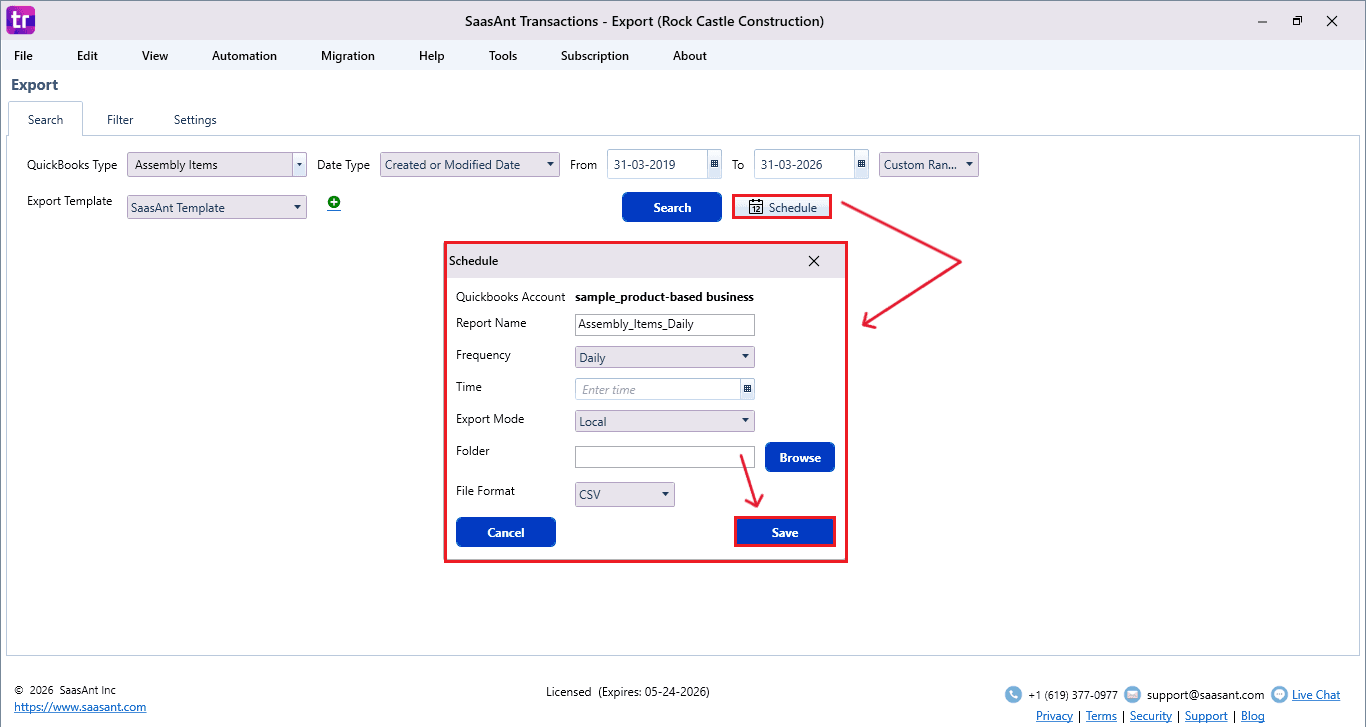Click the Report Name text field
The image size is (1366, 727).
click(x=664, y=324)
